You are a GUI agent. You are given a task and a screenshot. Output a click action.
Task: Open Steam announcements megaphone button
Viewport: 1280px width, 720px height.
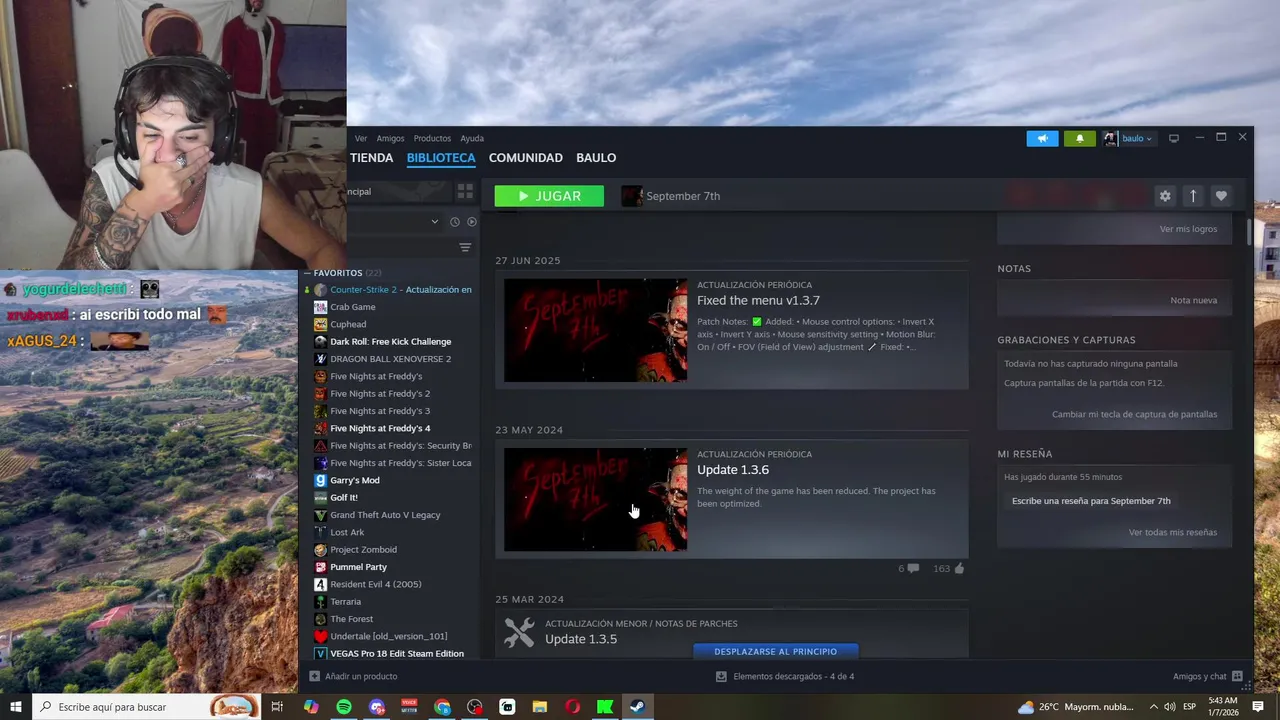pos(1042,138)
